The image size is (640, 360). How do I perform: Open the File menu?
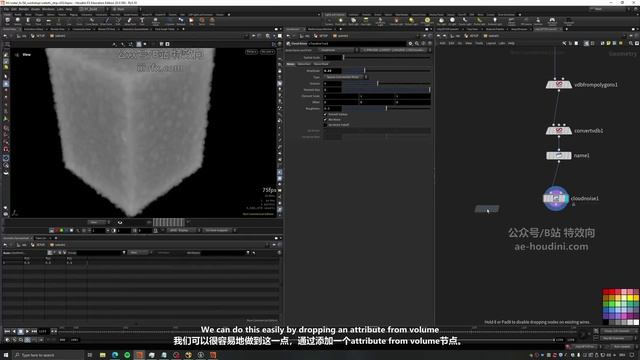point(6,9)
